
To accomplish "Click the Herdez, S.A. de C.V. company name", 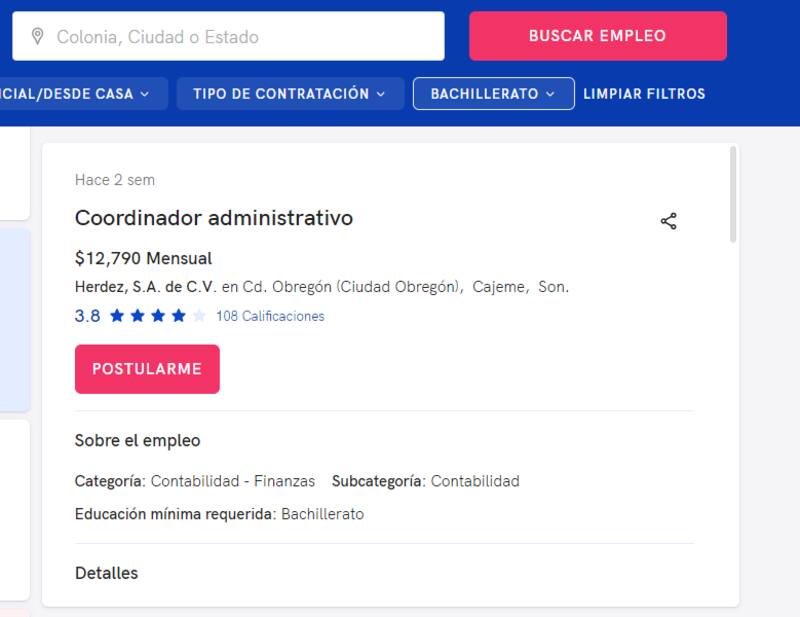I will (x=145, y=287).
